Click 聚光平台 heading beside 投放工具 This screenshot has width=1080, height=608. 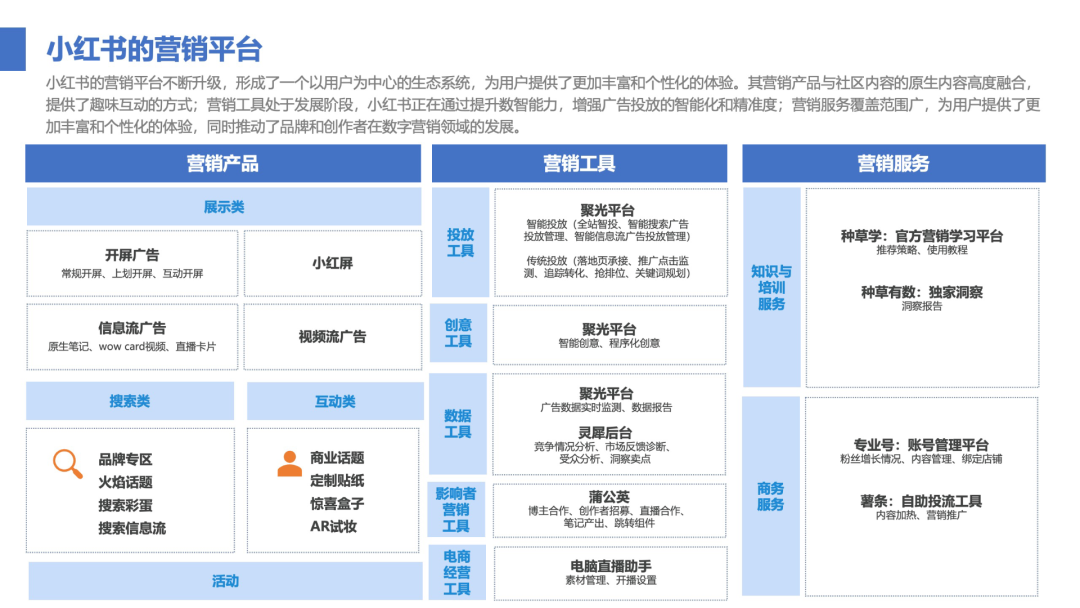pyautogui.click(x=607, y=211)
